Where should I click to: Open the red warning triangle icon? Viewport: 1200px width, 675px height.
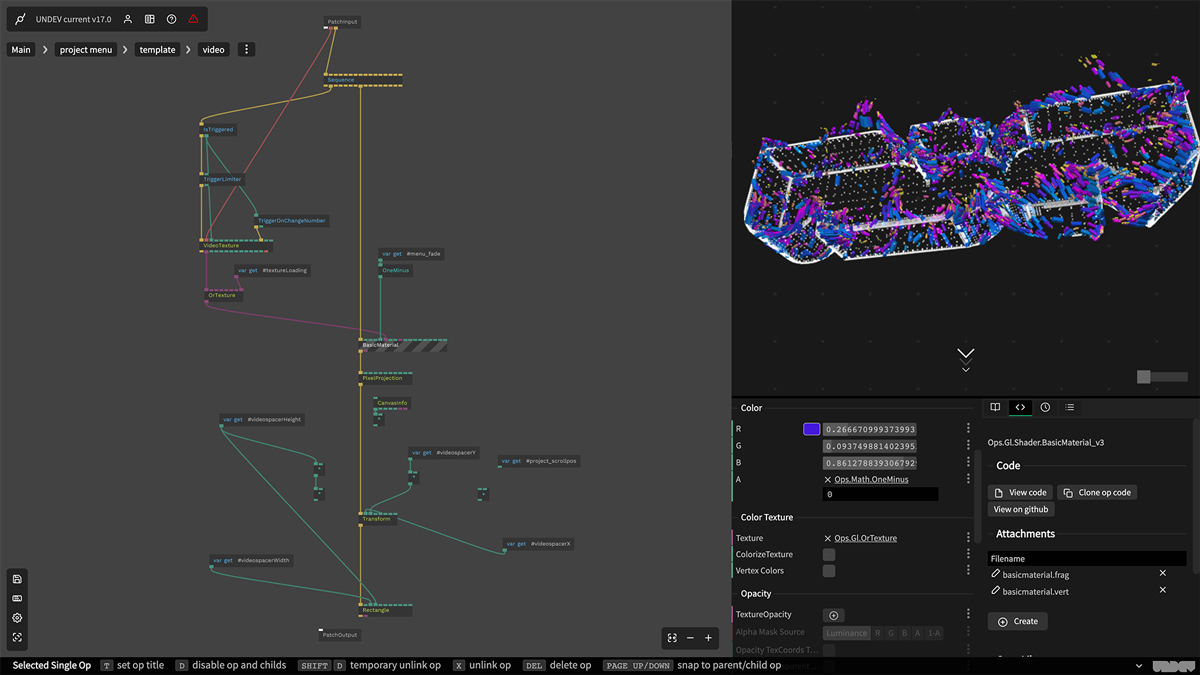pyautogui.click(x=193, y=19)
